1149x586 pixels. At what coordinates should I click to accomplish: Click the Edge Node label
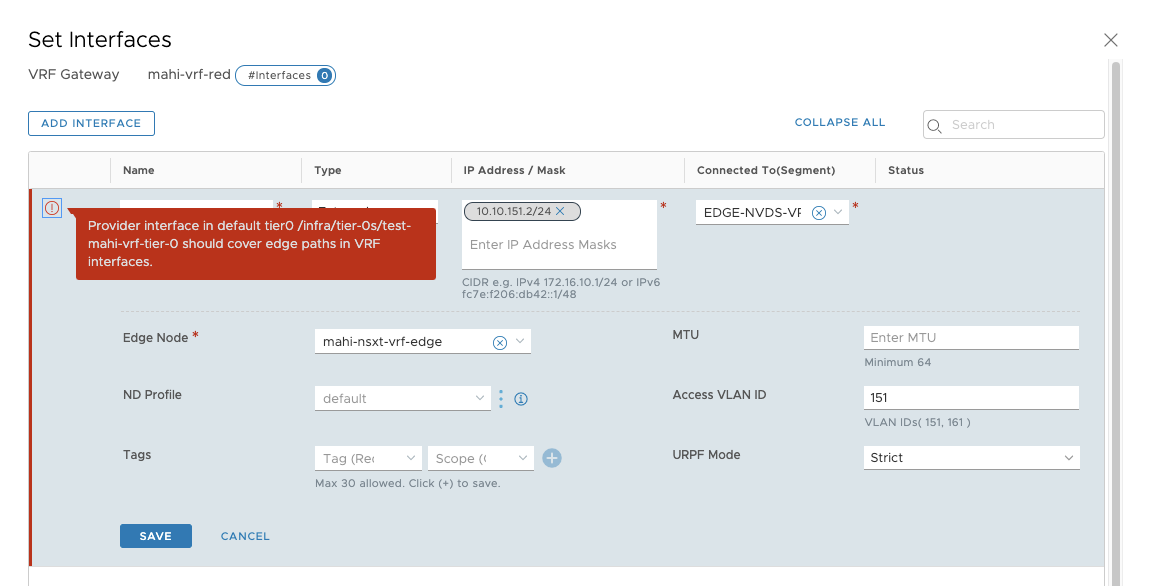(x=155, y=338)
